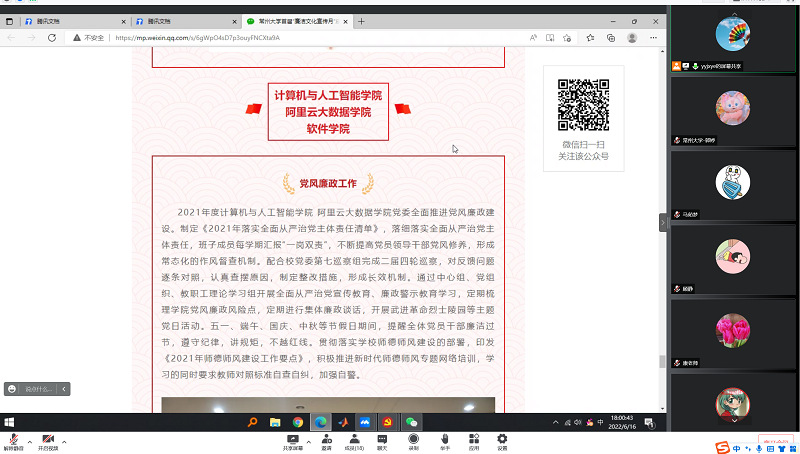Viewport: 800px width, 454px height.
Task: Open the invite participants button
Action: pos(327,442)
